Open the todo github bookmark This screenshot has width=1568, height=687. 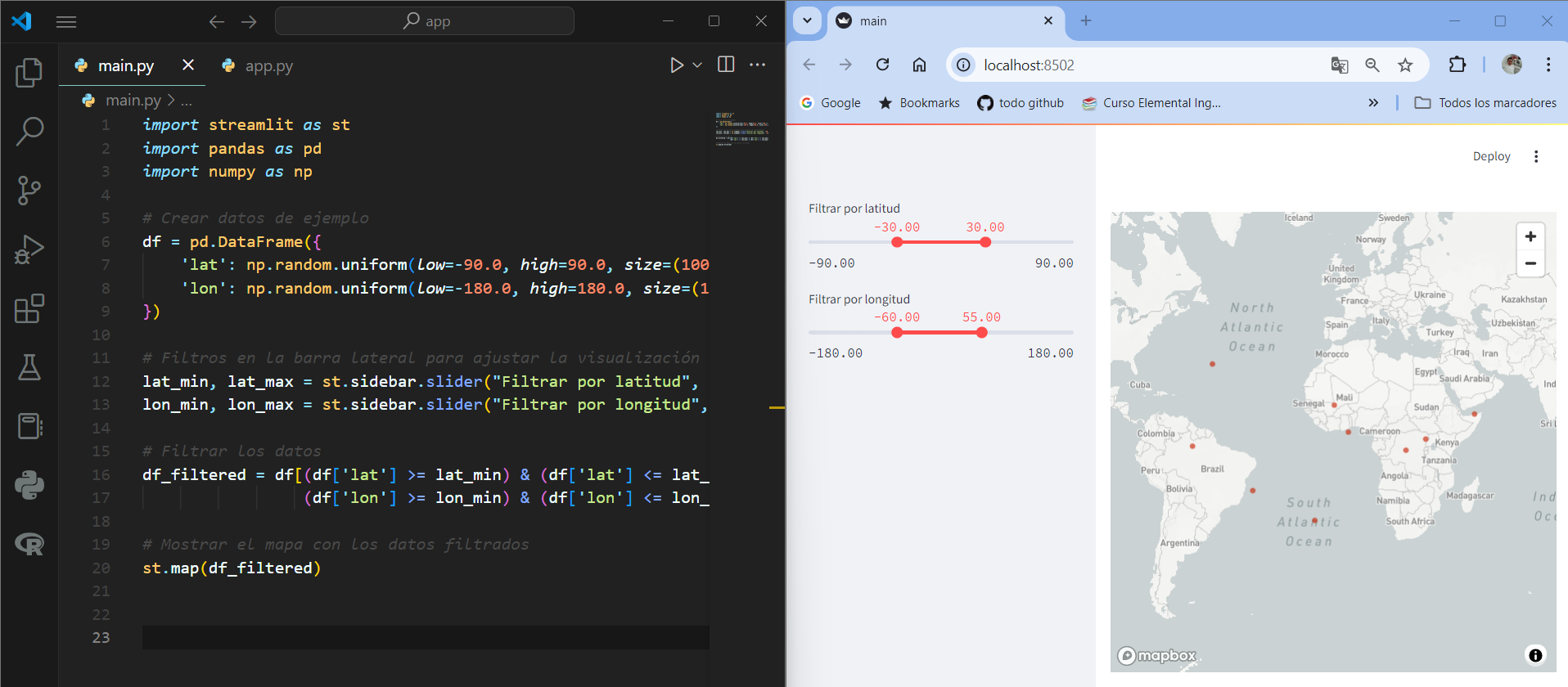1021,103
